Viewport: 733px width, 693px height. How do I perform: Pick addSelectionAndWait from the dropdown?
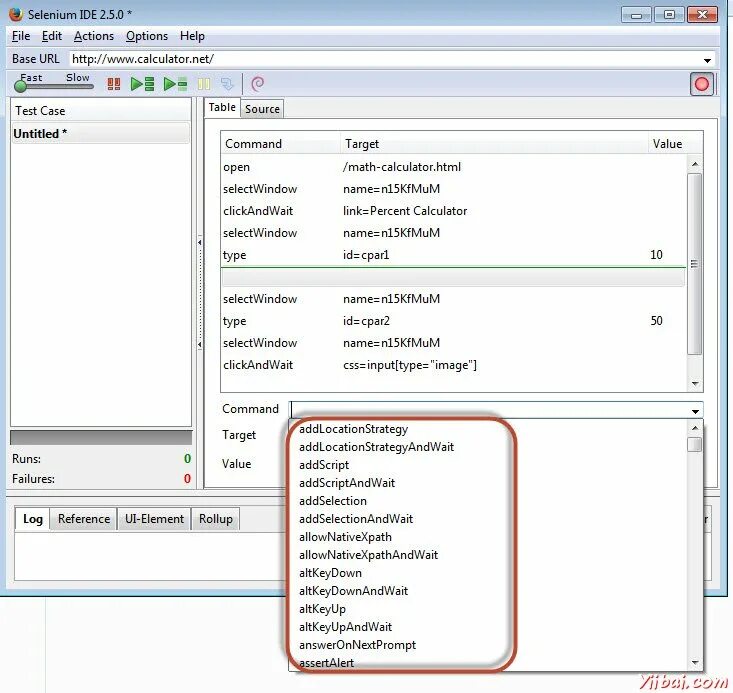(356, 519)
